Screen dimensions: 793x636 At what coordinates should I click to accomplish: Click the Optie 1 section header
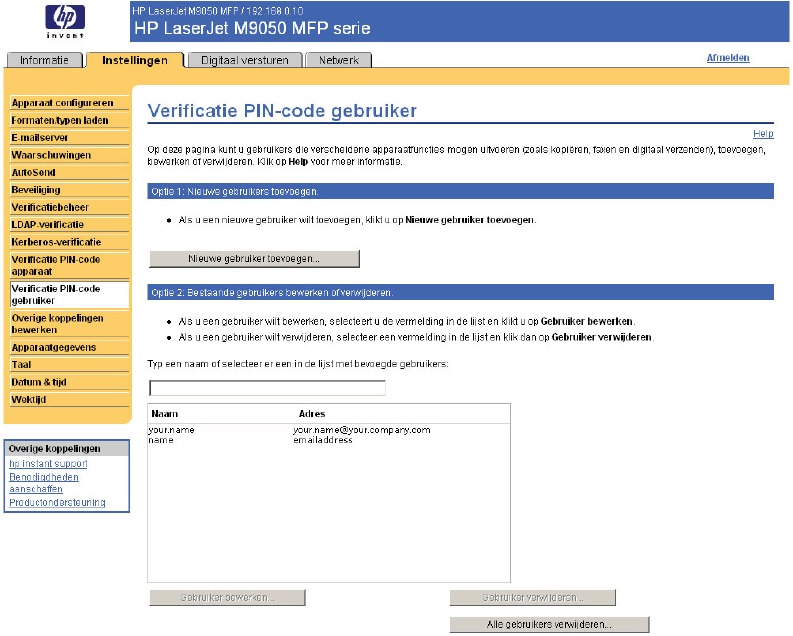coord(461,192)
